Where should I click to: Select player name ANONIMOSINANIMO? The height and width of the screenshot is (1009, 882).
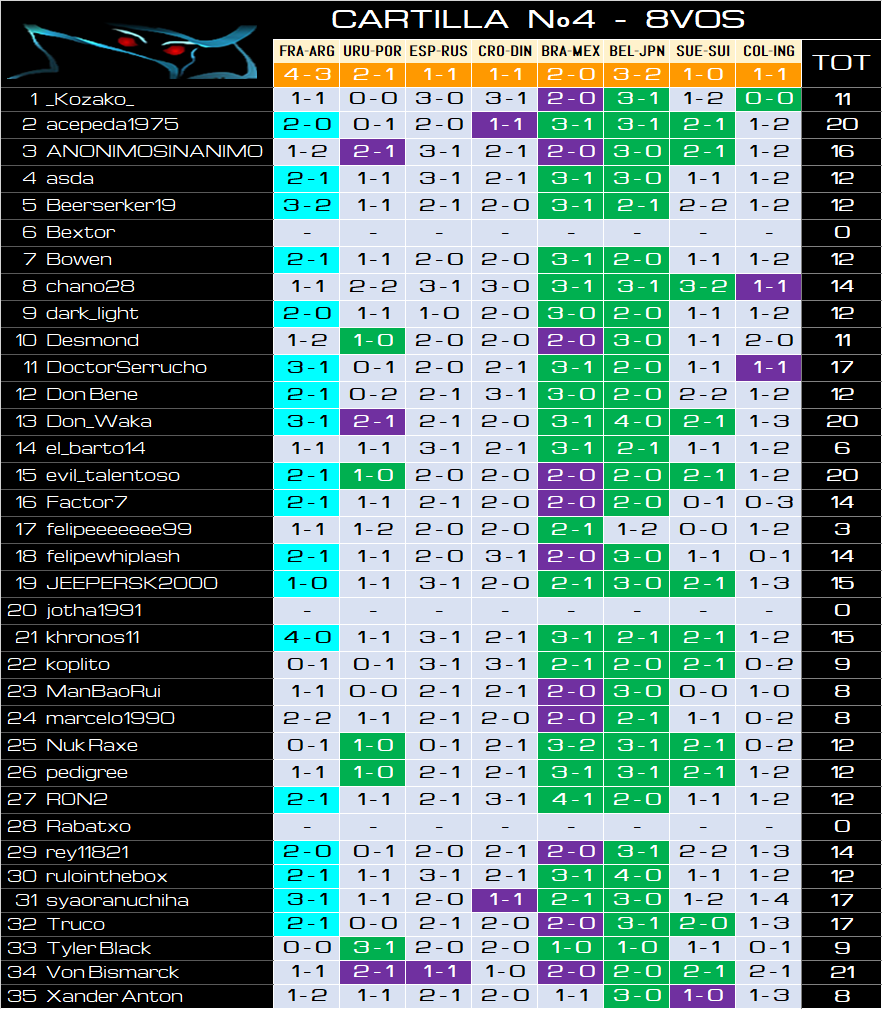click(x=154, y=151)
